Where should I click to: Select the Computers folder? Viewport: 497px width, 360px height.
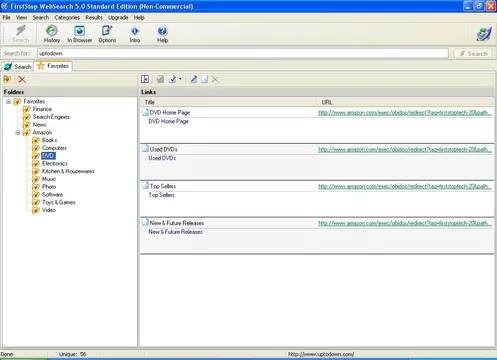coord(54,148)
